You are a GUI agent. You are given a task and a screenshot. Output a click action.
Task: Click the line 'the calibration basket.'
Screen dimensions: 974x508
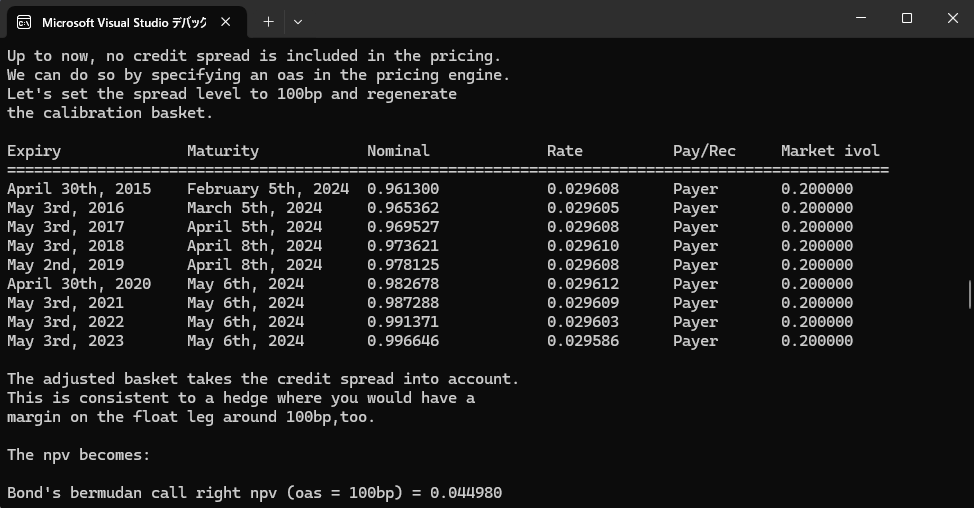110,113
